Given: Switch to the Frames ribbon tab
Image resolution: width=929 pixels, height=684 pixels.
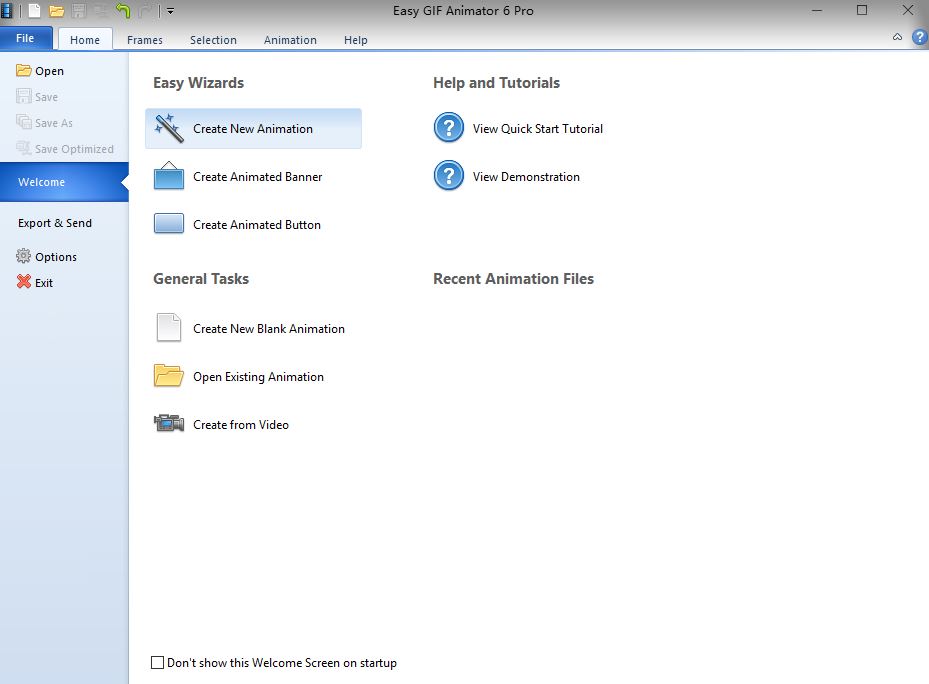Looking at the screenshot, I should [x=145, y=40].
